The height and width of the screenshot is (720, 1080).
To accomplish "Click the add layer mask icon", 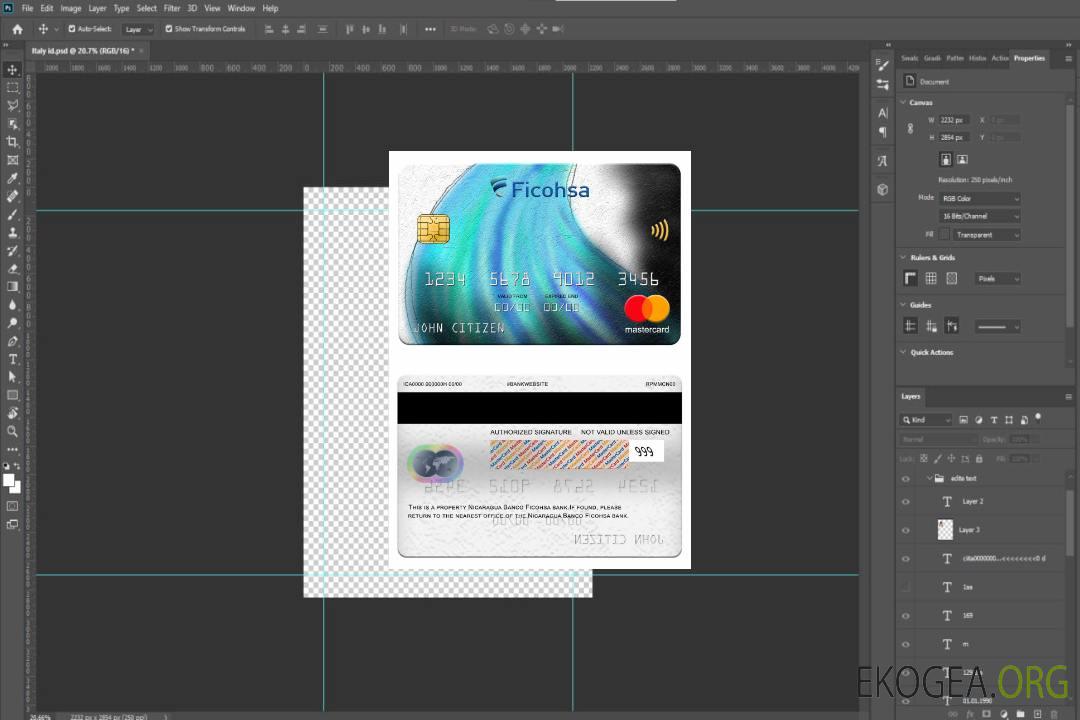I will [x=986, y=714].
